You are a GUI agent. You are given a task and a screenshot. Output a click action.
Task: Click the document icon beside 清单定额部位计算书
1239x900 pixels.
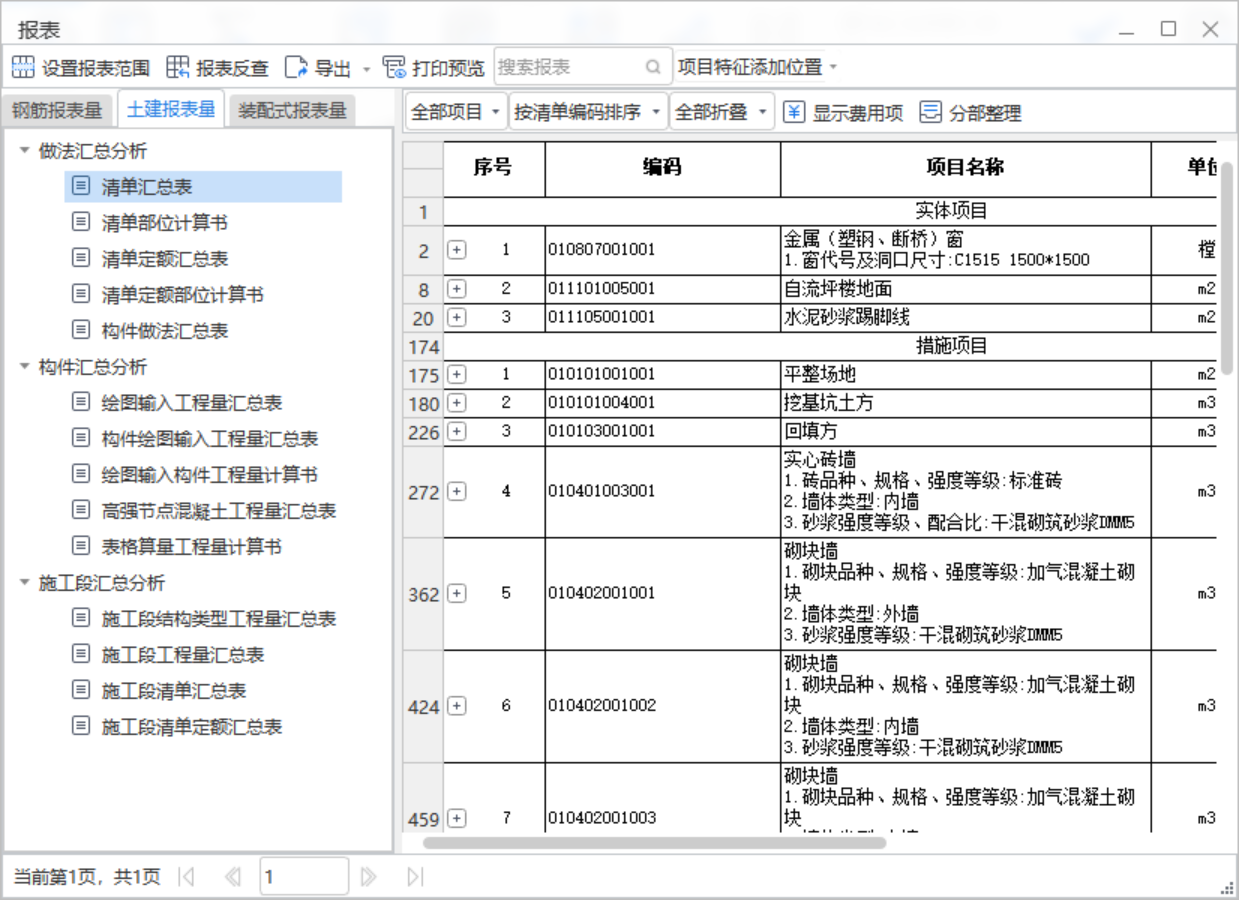81,294
